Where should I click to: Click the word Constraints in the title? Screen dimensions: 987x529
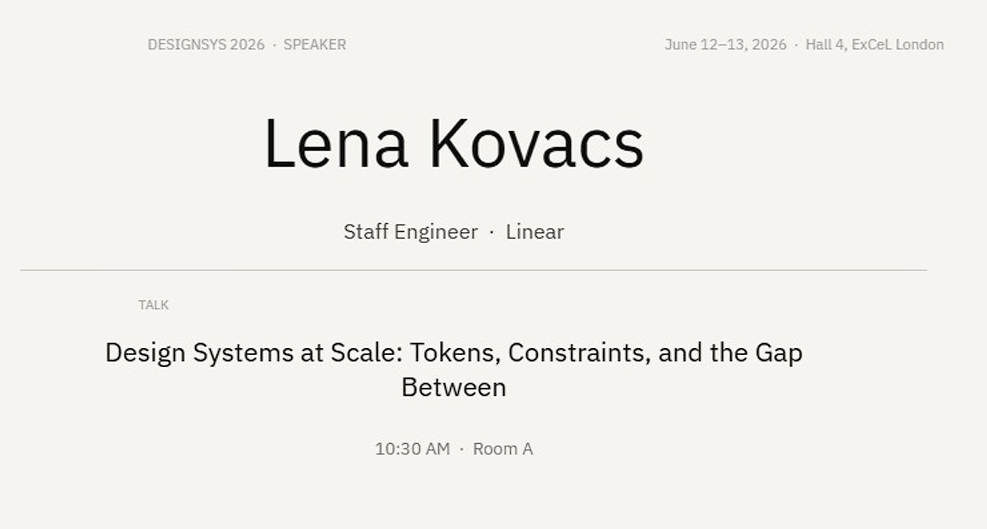(579, 353)
